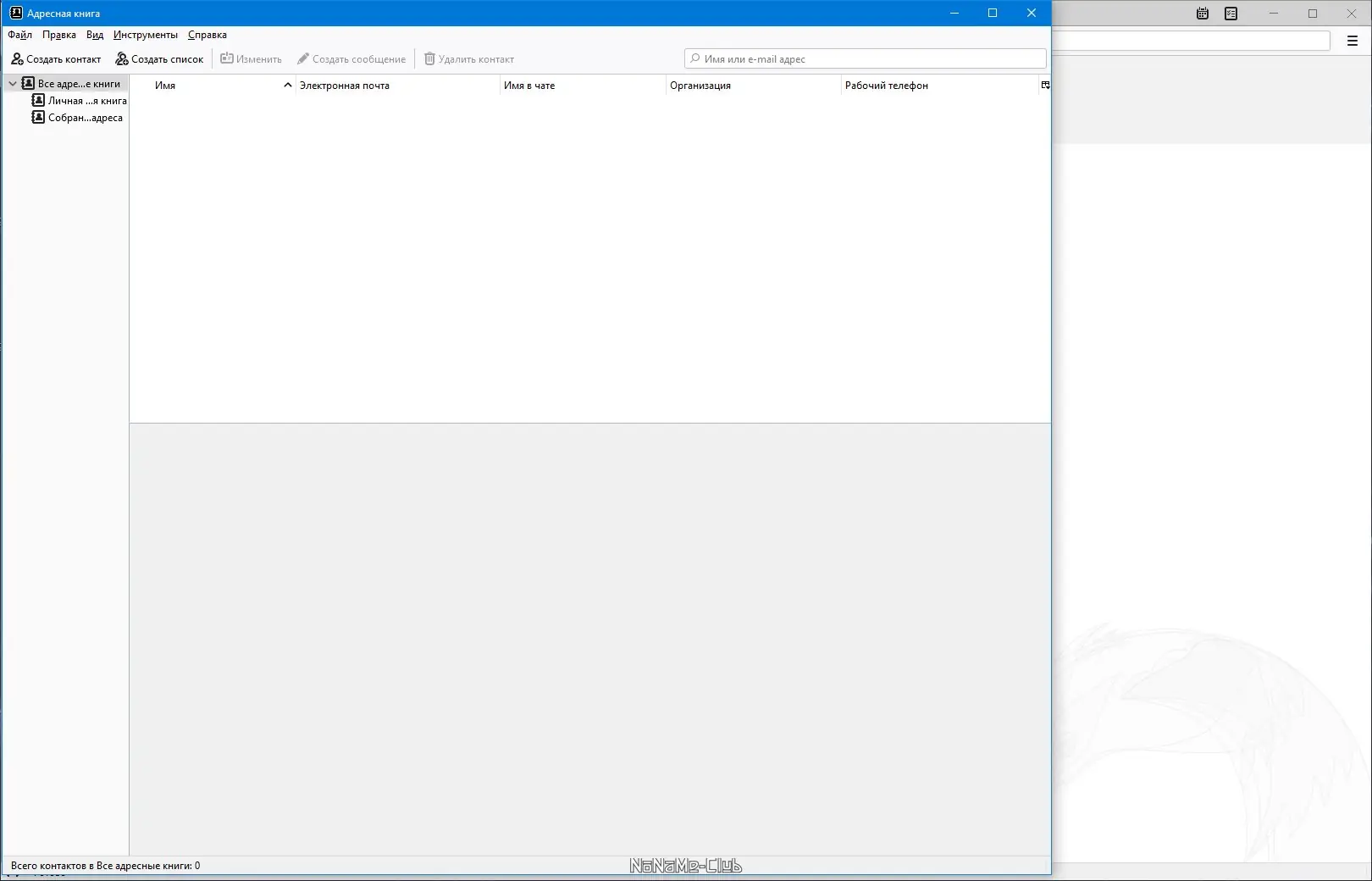This screenshot has width=1372, height=881.
Task: Click the Create Message pencil icon
Action: tap(302, 58)
